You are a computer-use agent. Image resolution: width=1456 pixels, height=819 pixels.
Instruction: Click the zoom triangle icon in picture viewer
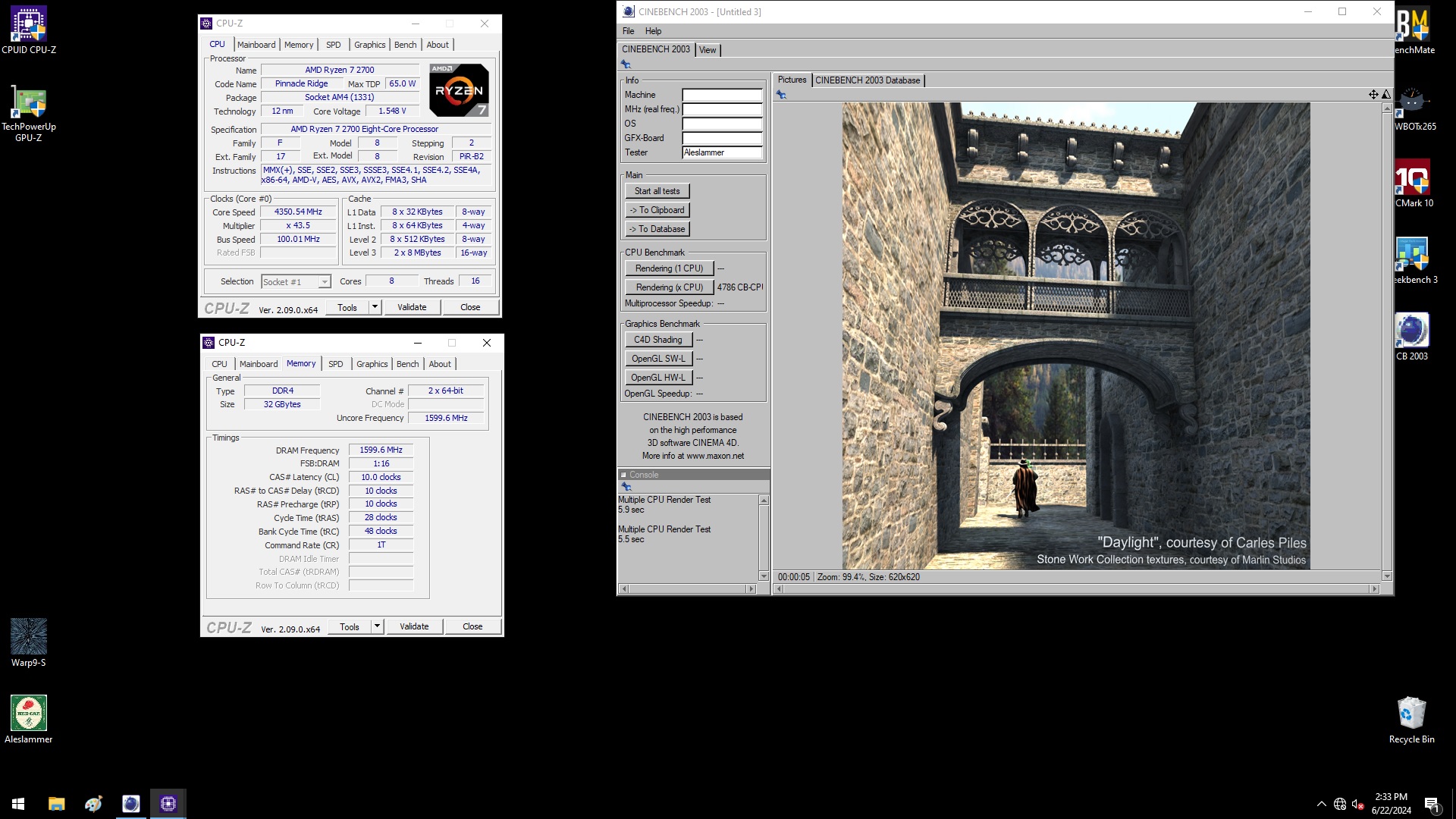pos(1386,95)
